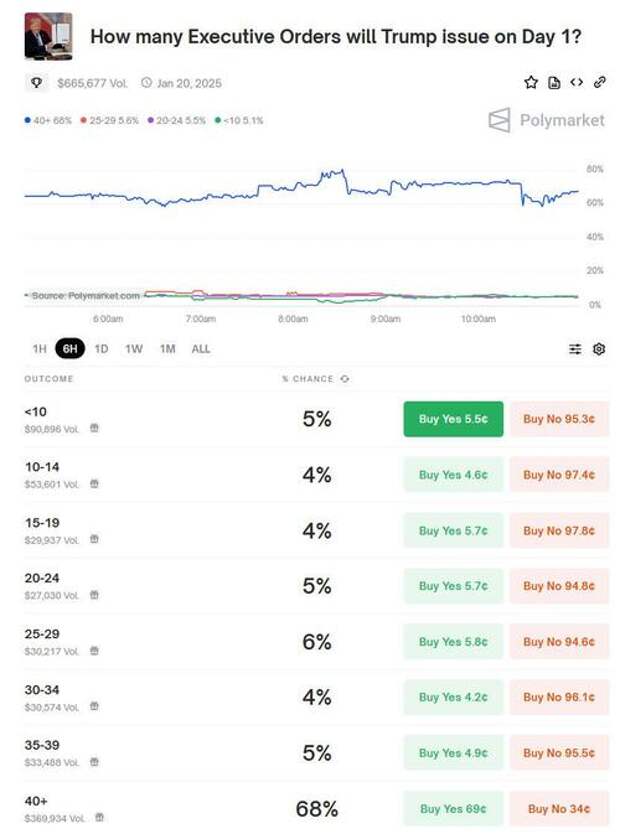
Task: Expand the 25-29 outcome row
Action: click(150, 641)
